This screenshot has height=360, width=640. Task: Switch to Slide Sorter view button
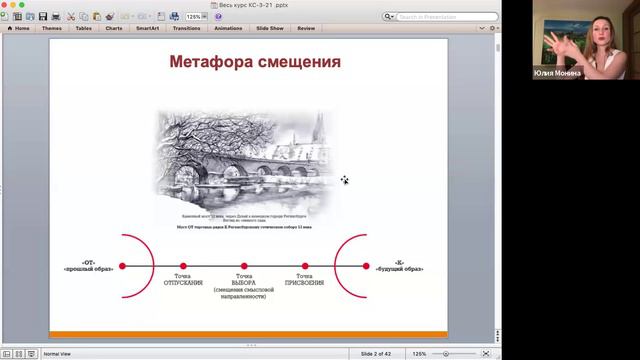[19, 354]
